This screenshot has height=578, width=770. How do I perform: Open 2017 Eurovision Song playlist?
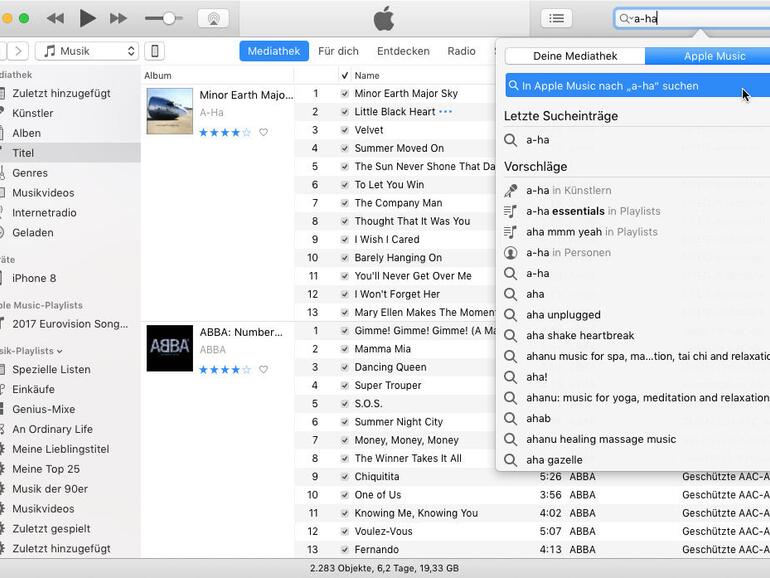[x=70, y=324]
